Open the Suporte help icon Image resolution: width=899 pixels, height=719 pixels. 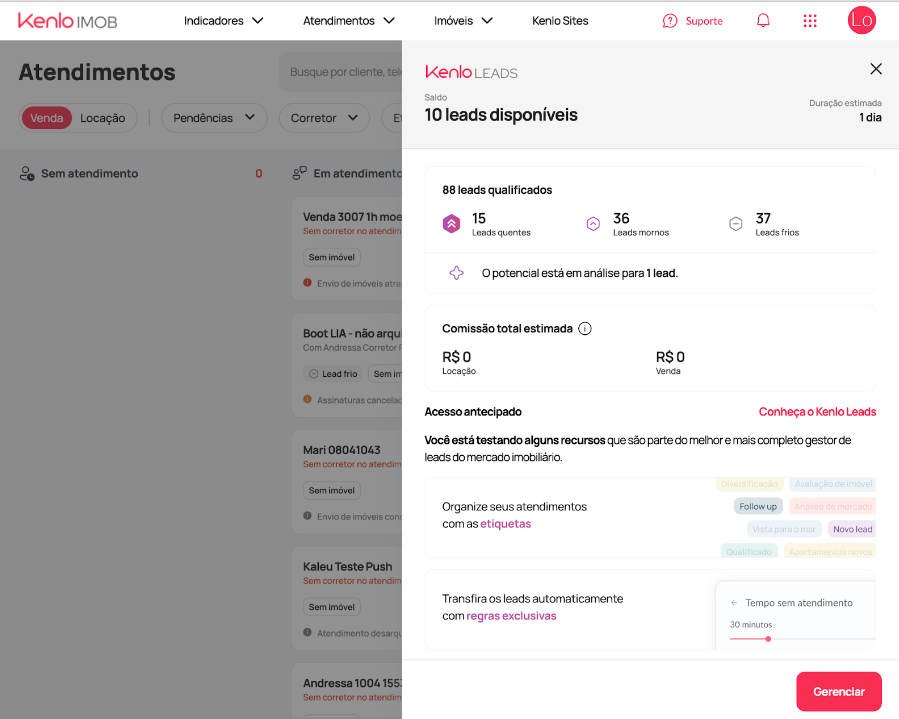click(x=670, y=21)
